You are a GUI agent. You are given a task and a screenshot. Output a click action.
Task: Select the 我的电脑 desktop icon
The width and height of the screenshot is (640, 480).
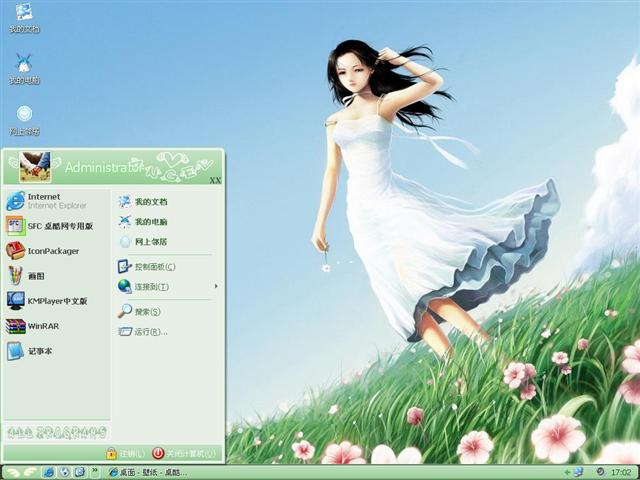click(x=24, y=68)
